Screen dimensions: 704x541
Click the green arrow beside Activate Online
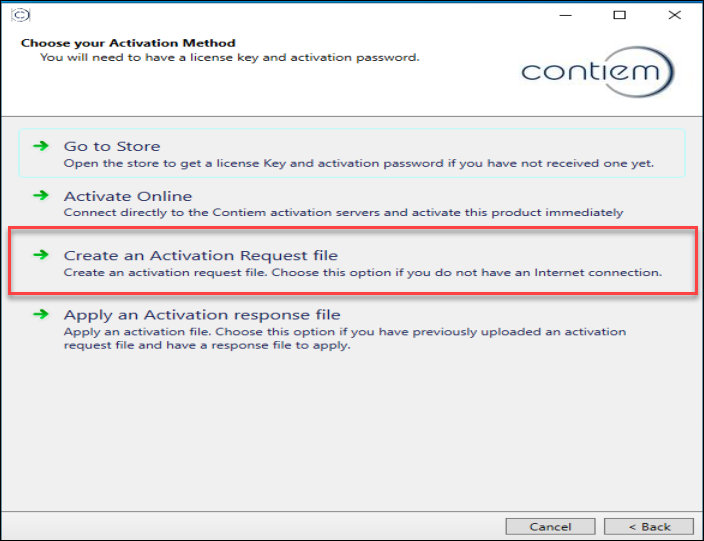tap(41, 196)
